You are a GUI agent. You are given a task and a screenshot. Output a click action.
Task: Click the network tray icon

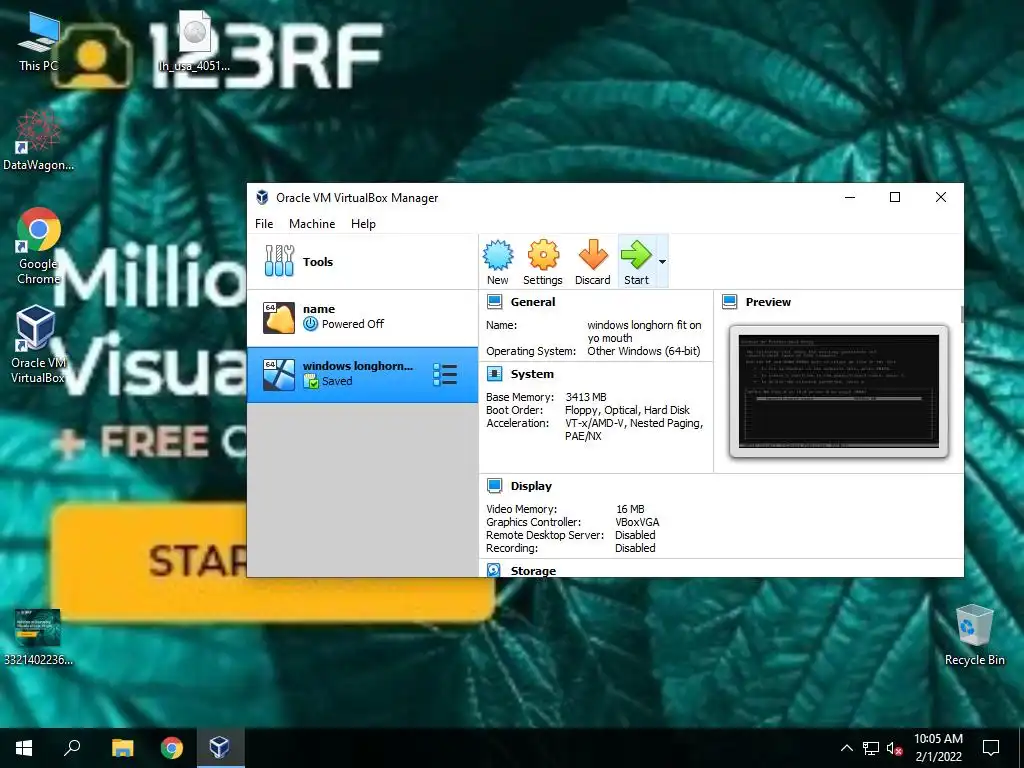871,748
